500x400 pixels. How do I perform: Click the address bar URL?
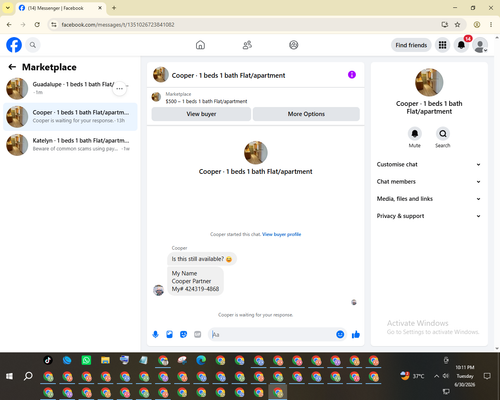118,25
